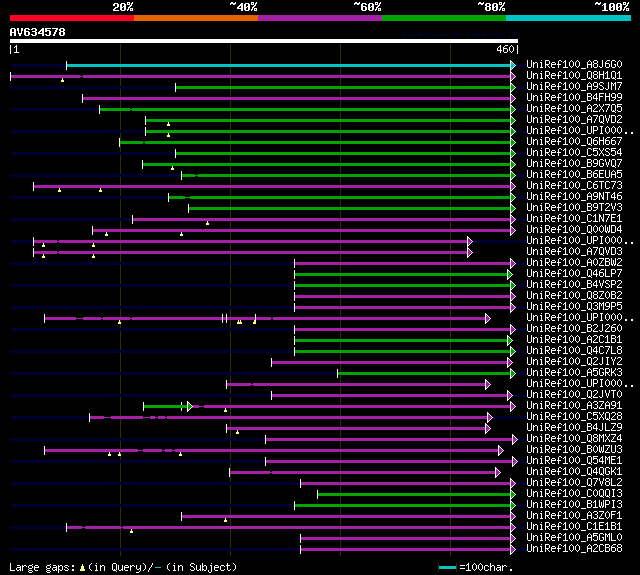
Task: Click the UniRef100_B2J260 label
Action: click(x=574, y=329)
